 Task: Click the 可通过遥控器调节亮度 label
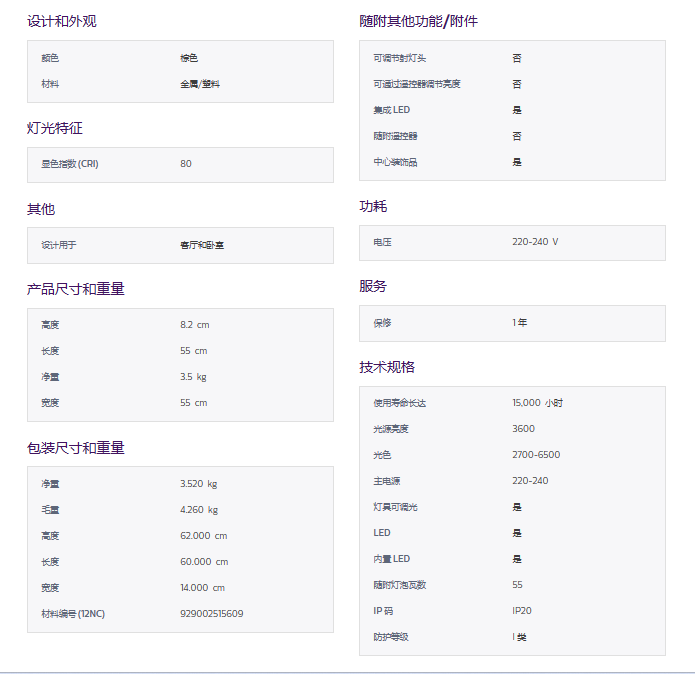(x=417, y=84)
